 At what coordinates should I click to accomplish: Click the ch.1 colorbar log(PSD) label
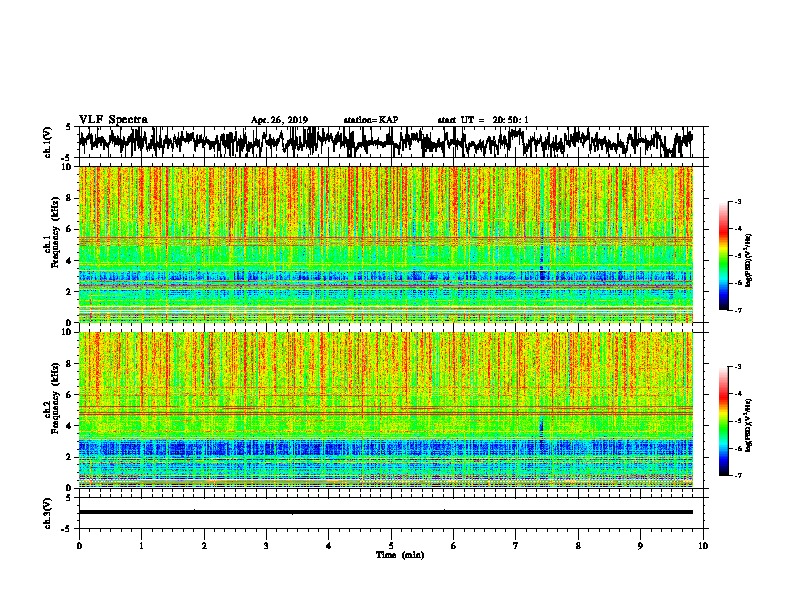[748, 261]
